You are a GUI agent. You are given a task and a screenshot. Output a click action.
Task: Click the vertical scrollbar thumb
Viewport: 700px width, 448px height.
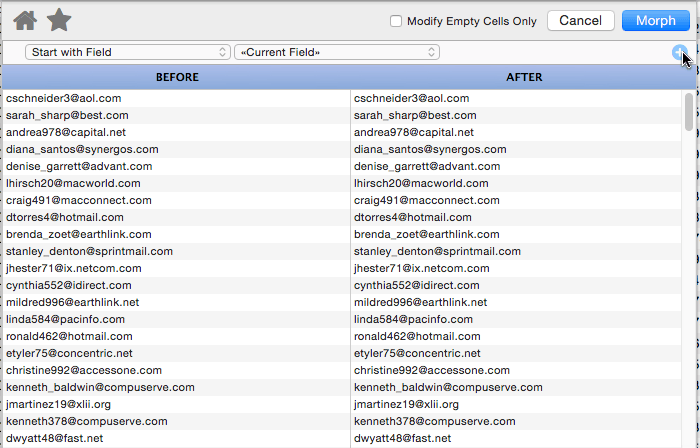(688, 112)
